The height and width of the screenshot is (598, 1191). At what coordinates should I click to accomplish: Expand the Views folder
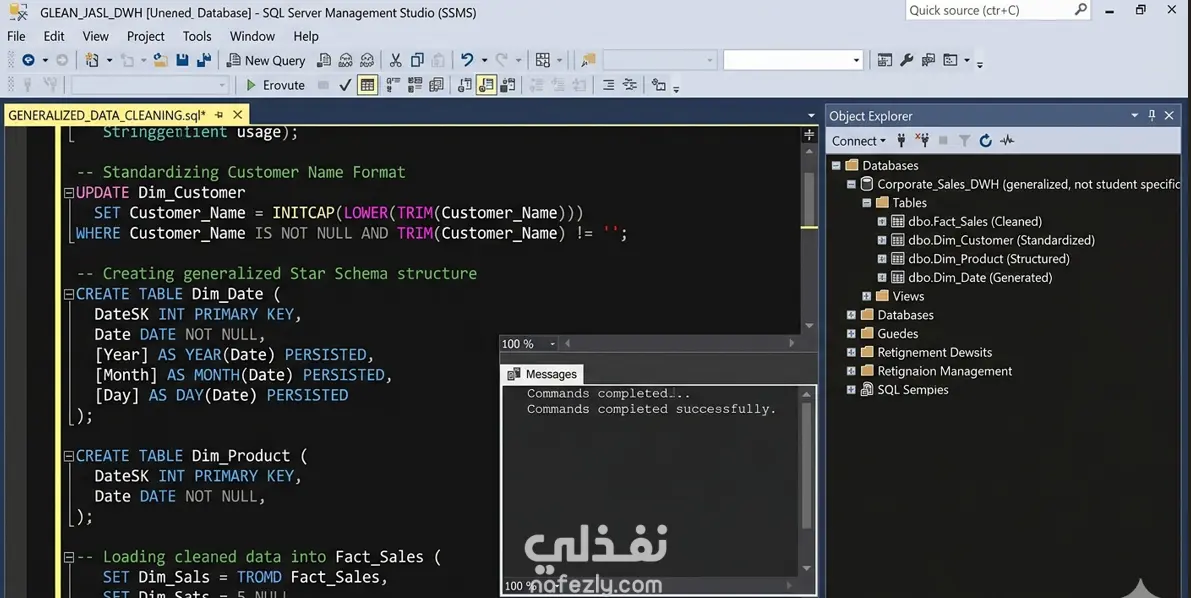866,296
